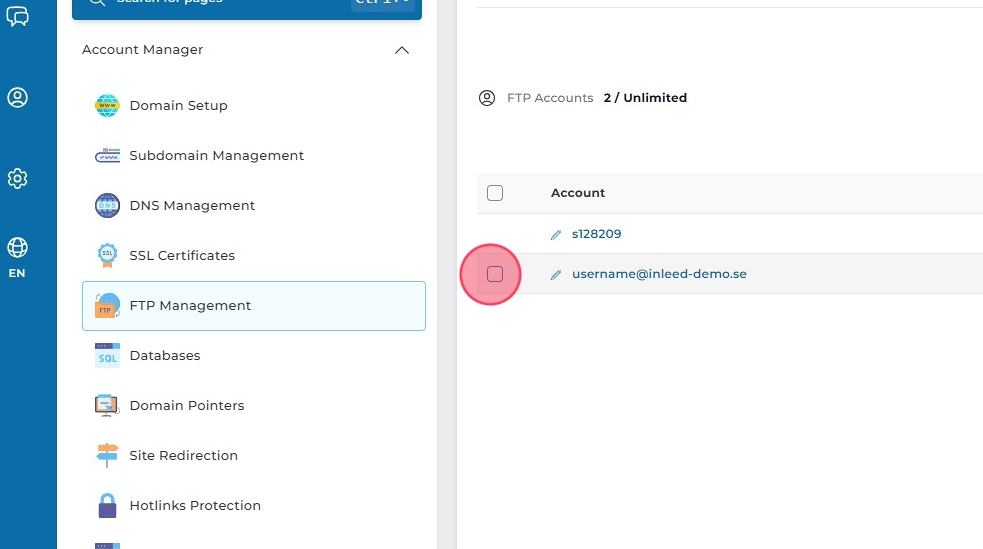Open the settings gear icon
This screenshot has height=549, width=983.
pyautogui.click(x=17, y=179)
